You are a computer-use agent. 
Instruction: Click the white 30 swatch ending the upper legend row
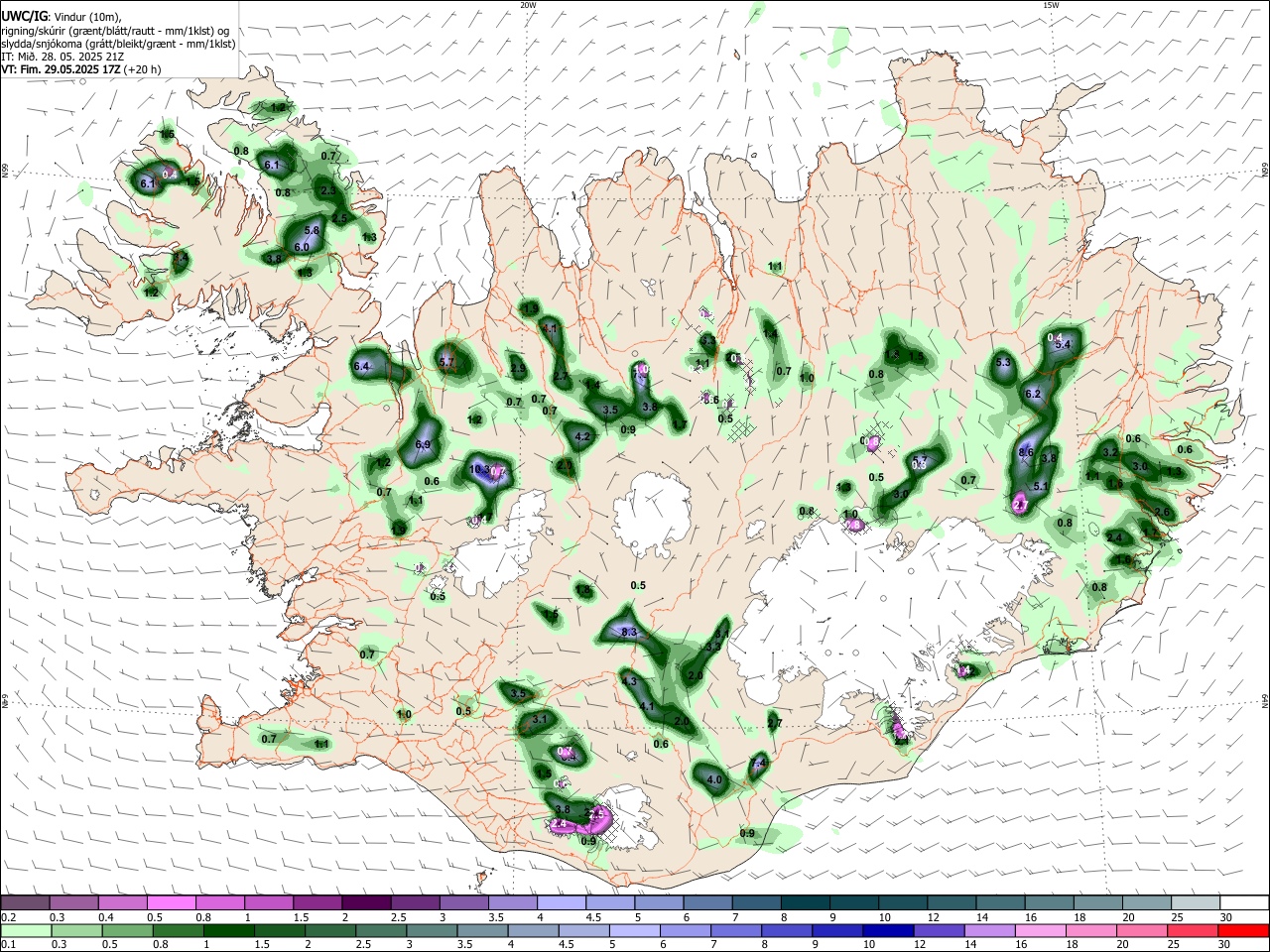coord(1244,903)
